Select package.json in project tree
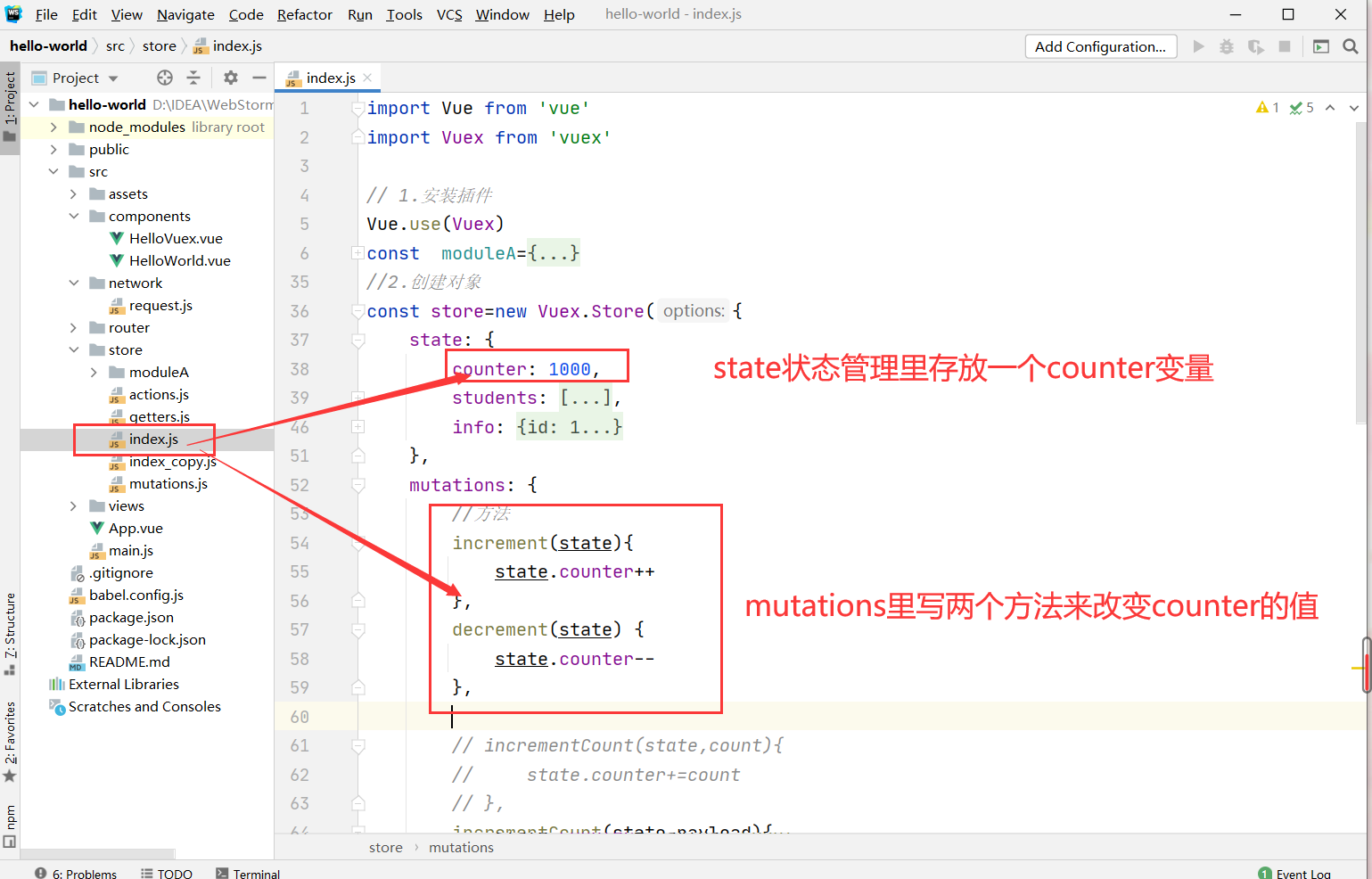Image resolution: width=1372 pixels, height=879 pixels. coord(131,617)
